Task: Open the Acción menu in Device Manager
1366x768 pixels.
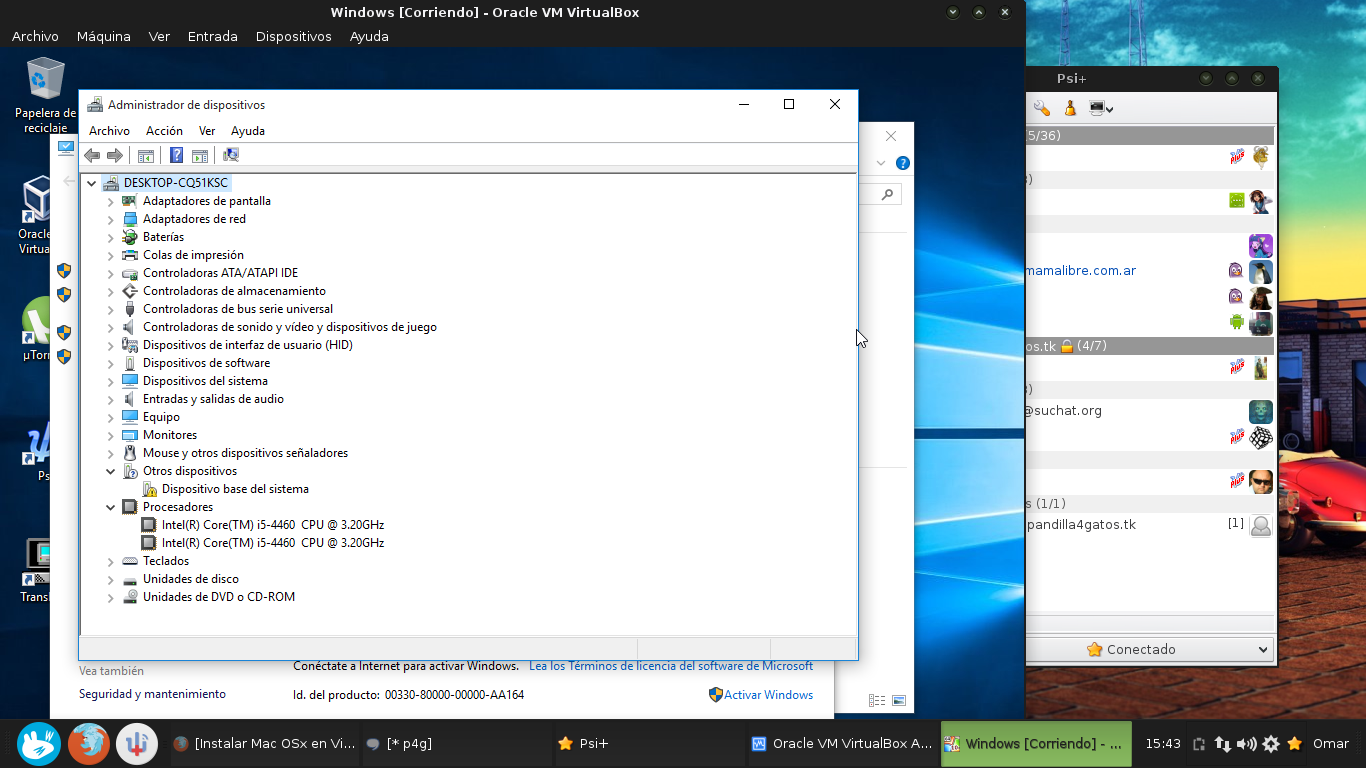Action: [x=164, y=131]
